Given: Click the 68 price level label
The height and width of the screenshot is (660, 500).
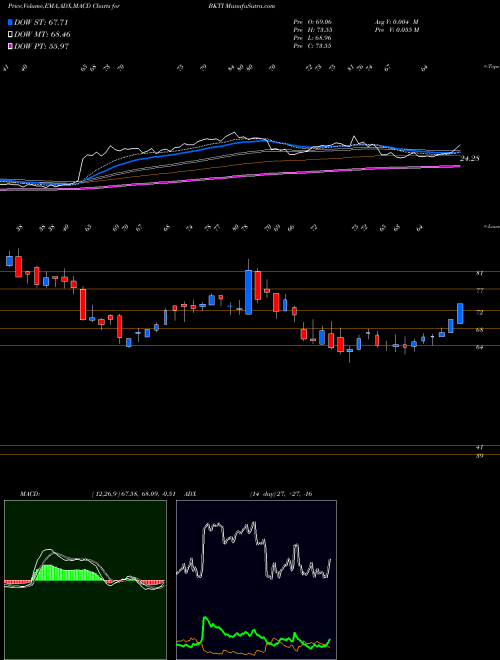Looking at the screenshot, I should [x=479, y=330].
